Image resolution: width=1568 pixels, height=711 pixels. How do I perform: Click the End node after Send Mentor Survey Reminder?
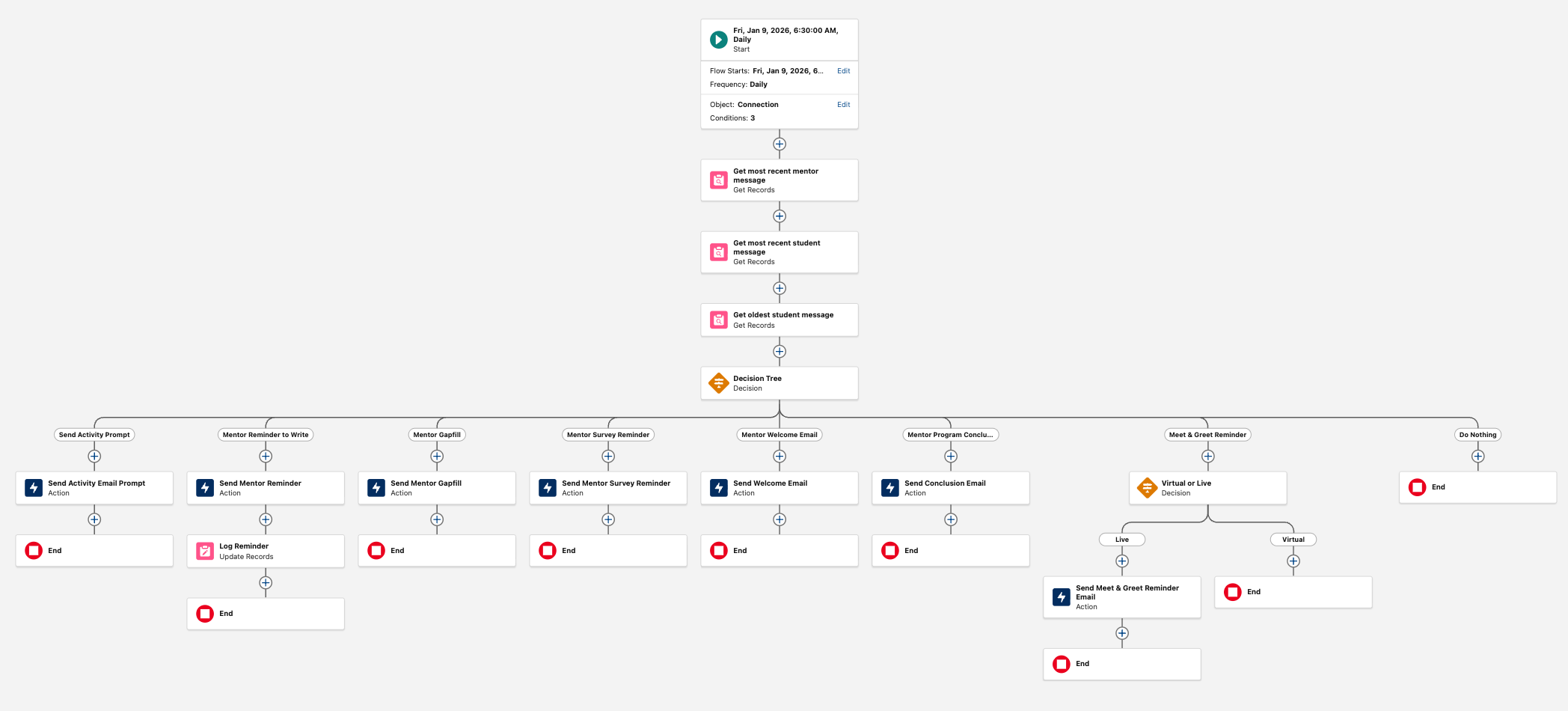[549, 550]
